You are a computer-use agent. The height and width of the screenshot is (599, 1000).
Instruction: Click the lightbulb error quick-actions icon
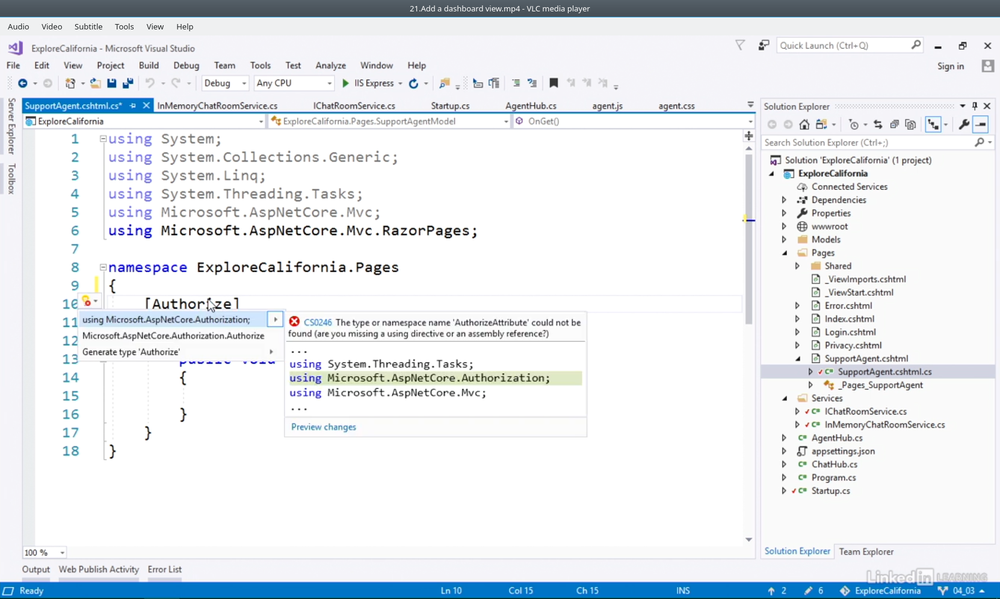pyautogui.click(x=87, y=302)
